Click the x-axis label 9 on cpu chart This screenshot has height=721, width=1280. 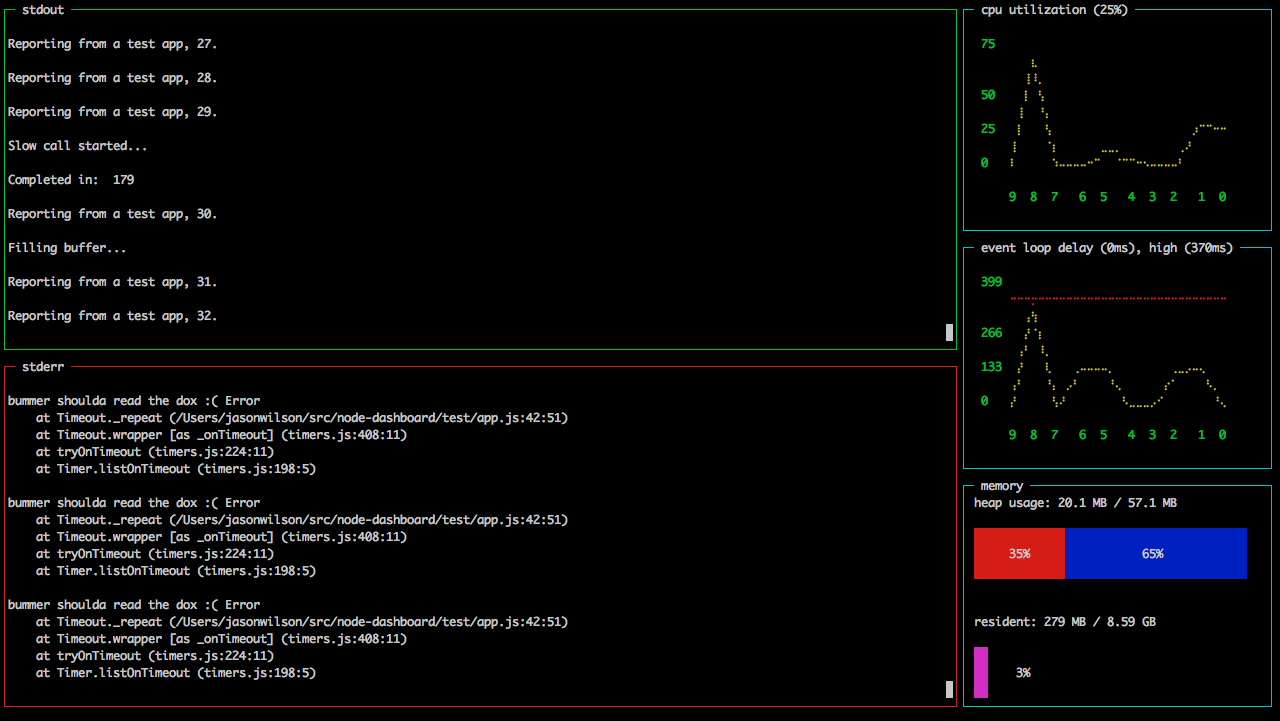point(1012,197)
